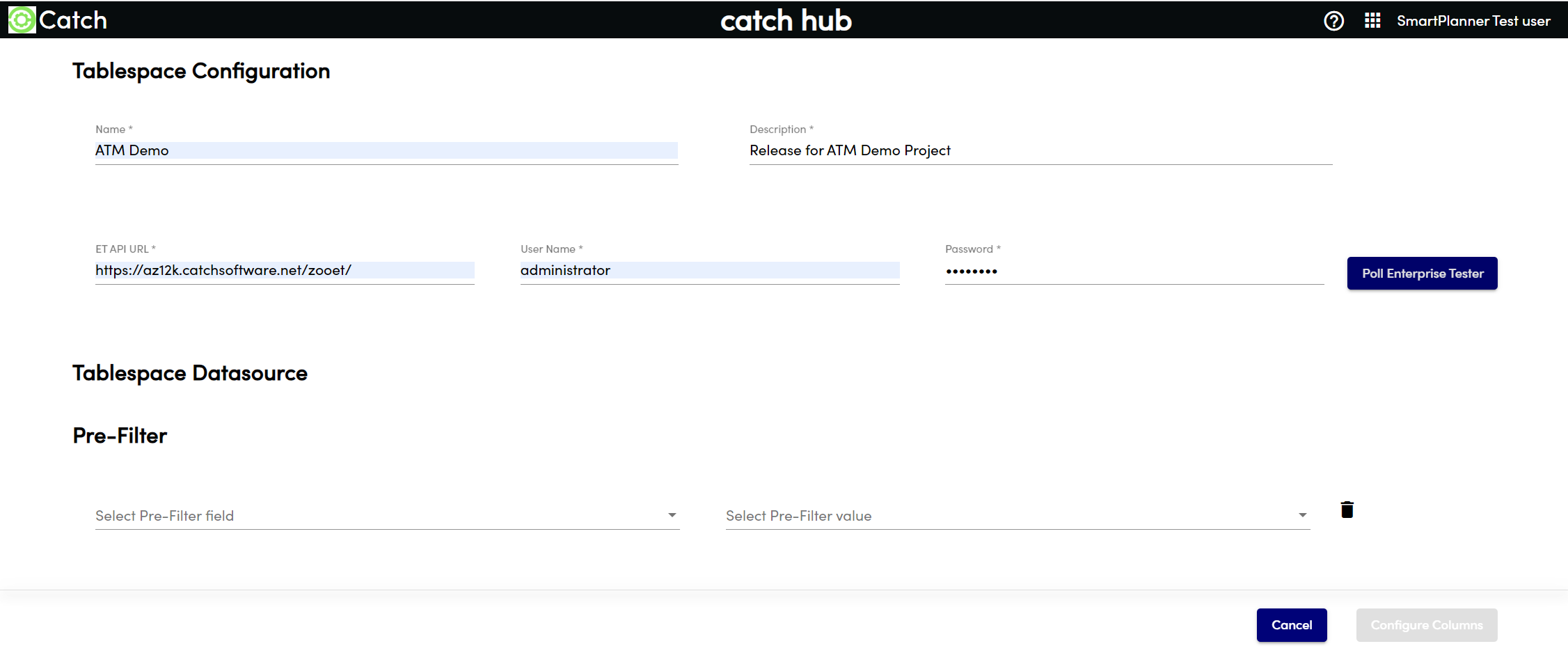Focus the Name field containing ATM Demo
Screen dimensions: 1568x653
pyautogui.click(x=386, y=150)
